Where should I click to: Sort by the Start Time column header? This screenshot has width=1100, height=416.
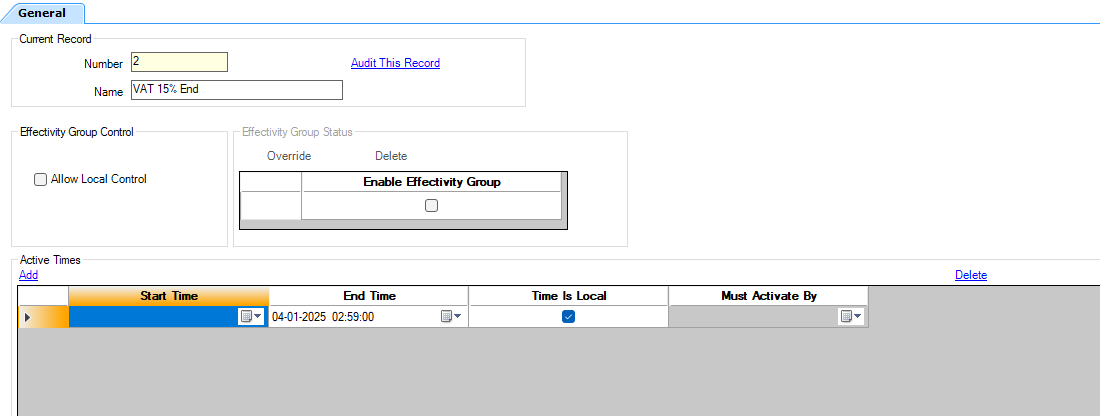168,296
